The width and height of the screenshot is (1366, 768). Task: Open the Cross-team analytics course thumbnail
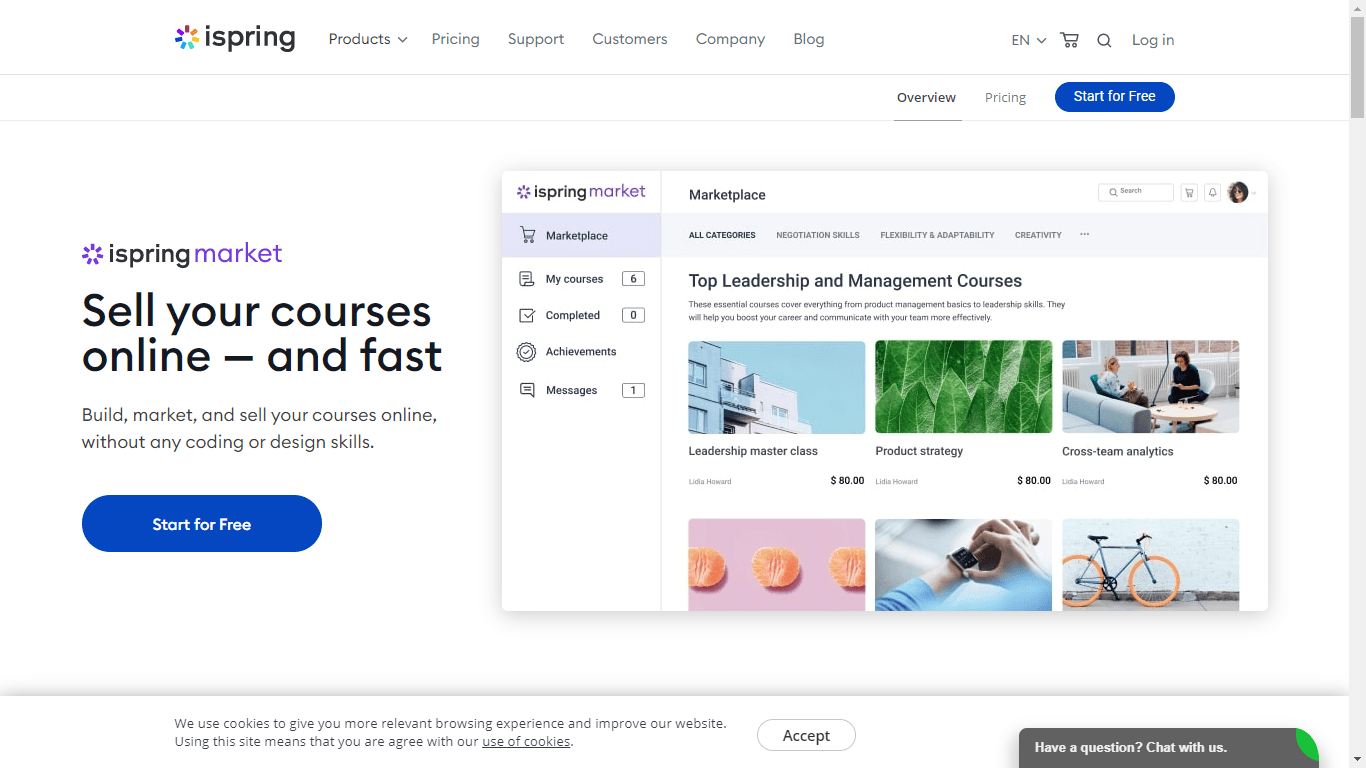pos(1150,387)
